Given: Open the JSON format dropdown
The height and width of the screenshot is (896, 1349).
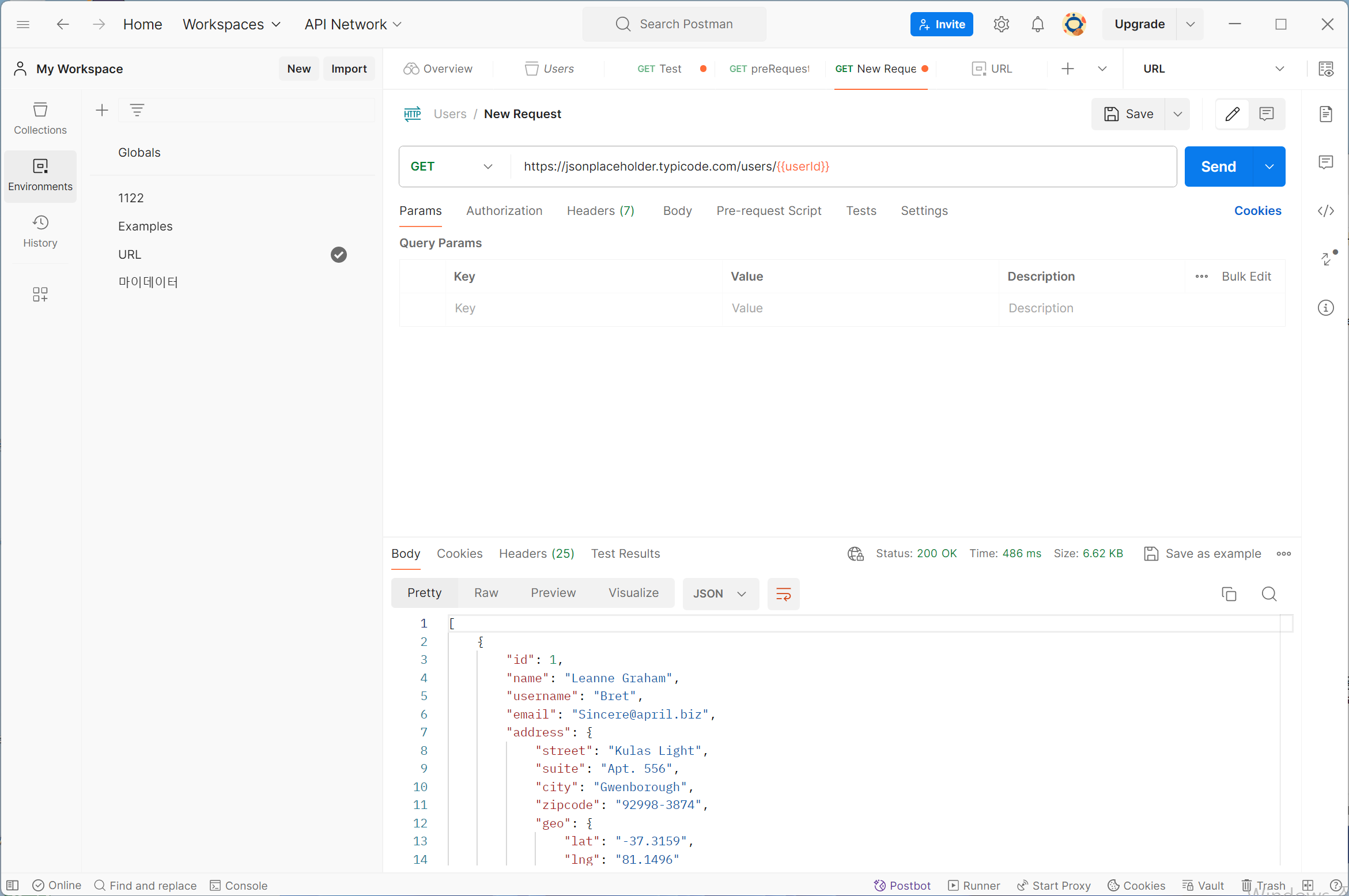Looking at the screenshot, I should [x=720, y=593].
